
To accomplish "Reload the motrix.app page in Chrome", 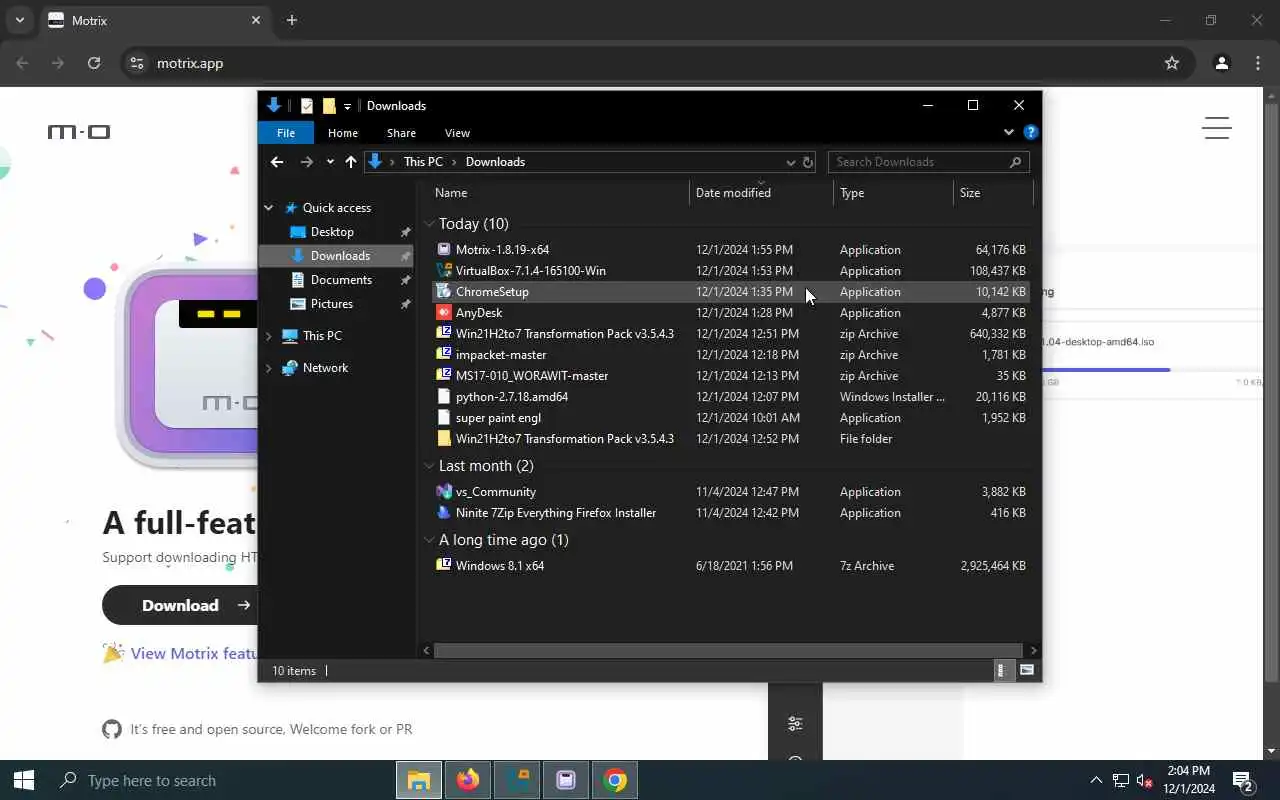I will point(94,63).
